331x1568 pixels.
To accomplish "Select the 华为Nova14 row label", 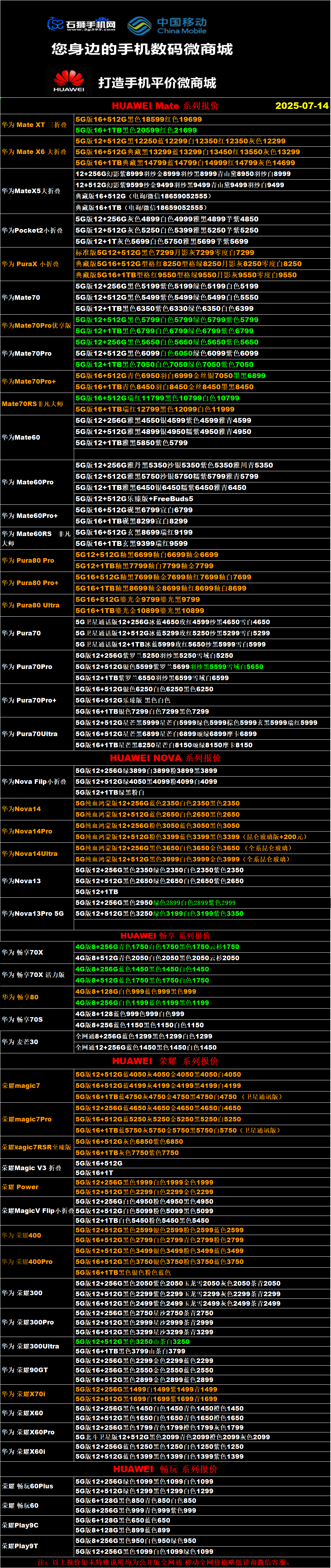I will coord(21,809).
